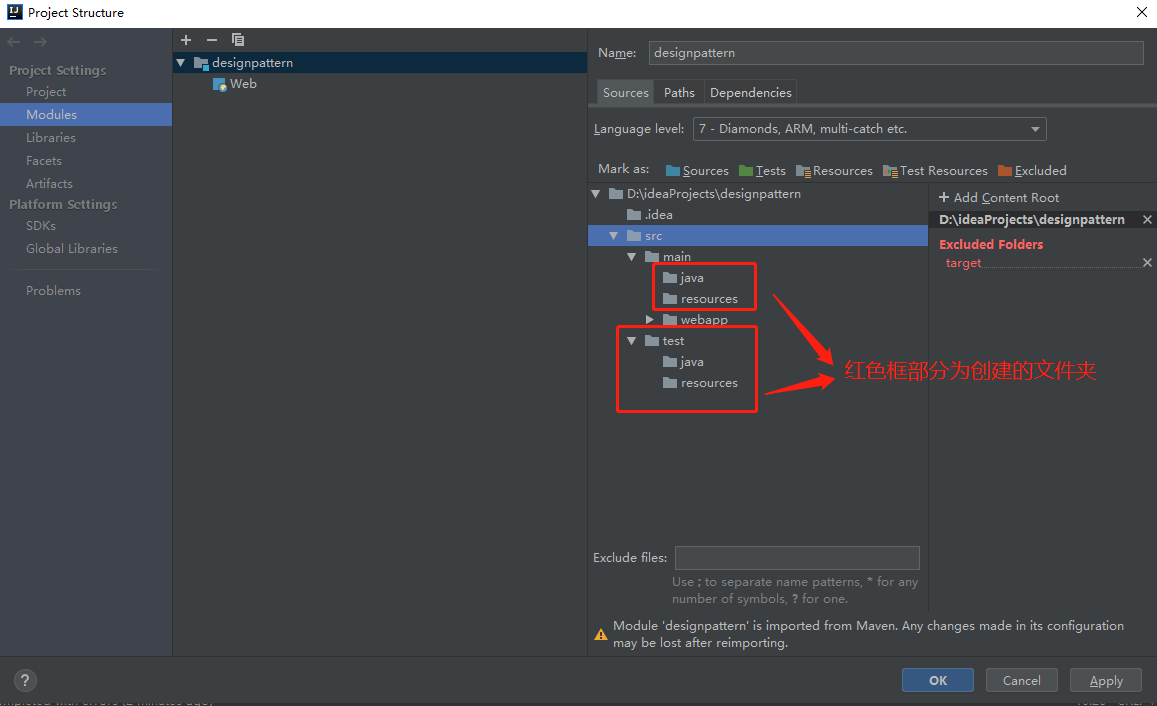Focus the Exclude files field

tap(797, 558)
